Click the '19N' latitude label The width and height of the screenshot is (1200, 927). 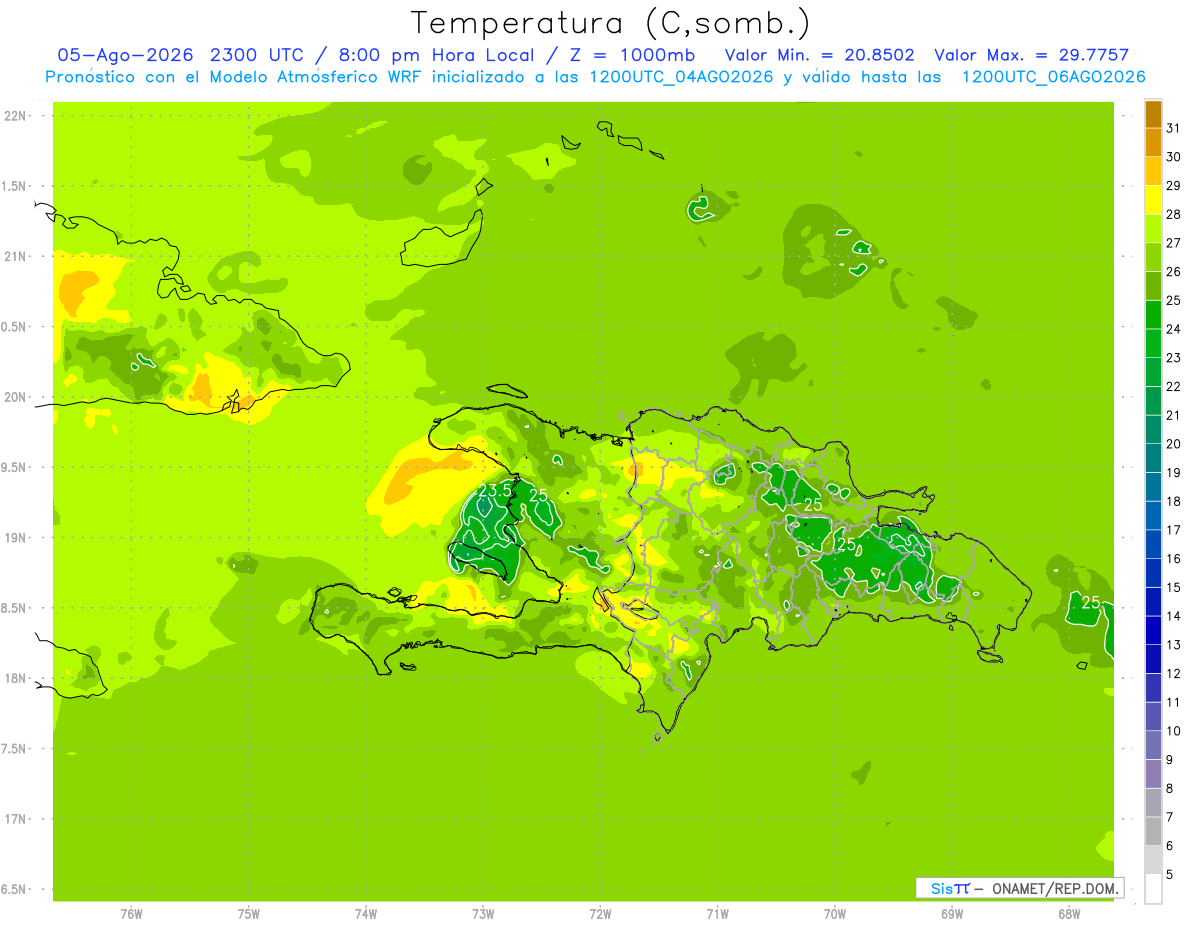[15, 538]
